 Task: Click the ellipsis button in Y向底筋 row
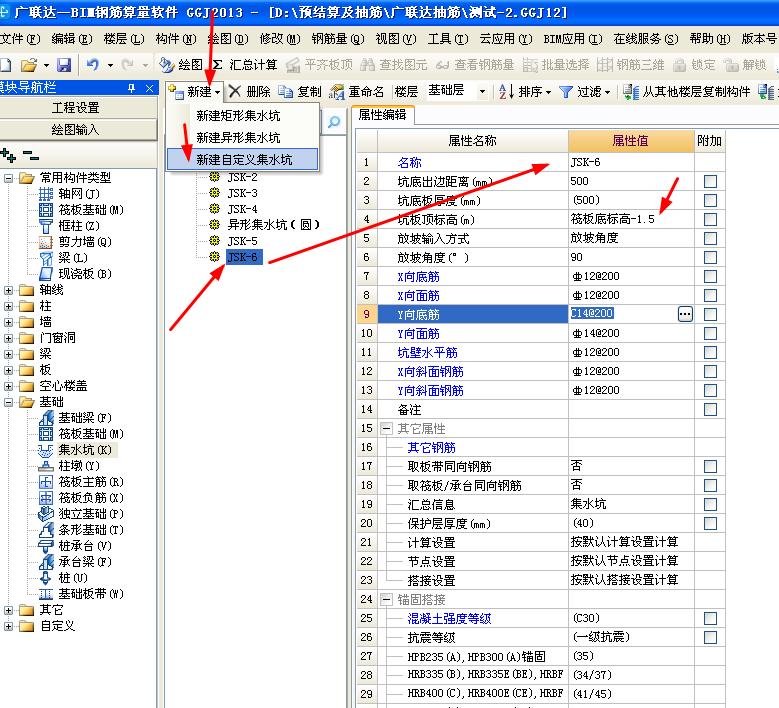[685, 314]
